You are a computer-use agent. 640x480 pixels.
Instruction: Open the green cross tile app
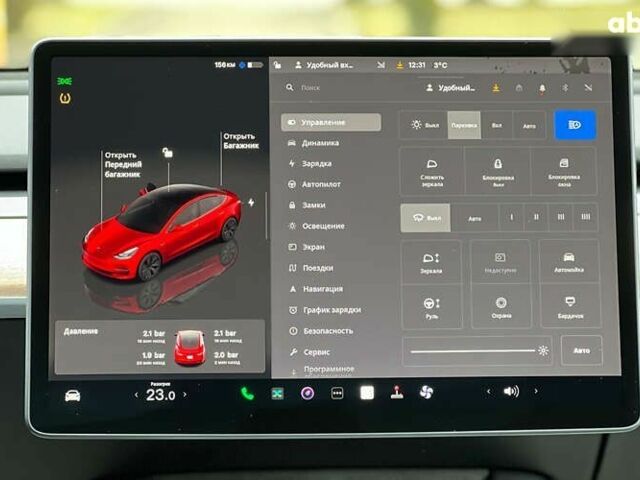pos(278,393)
